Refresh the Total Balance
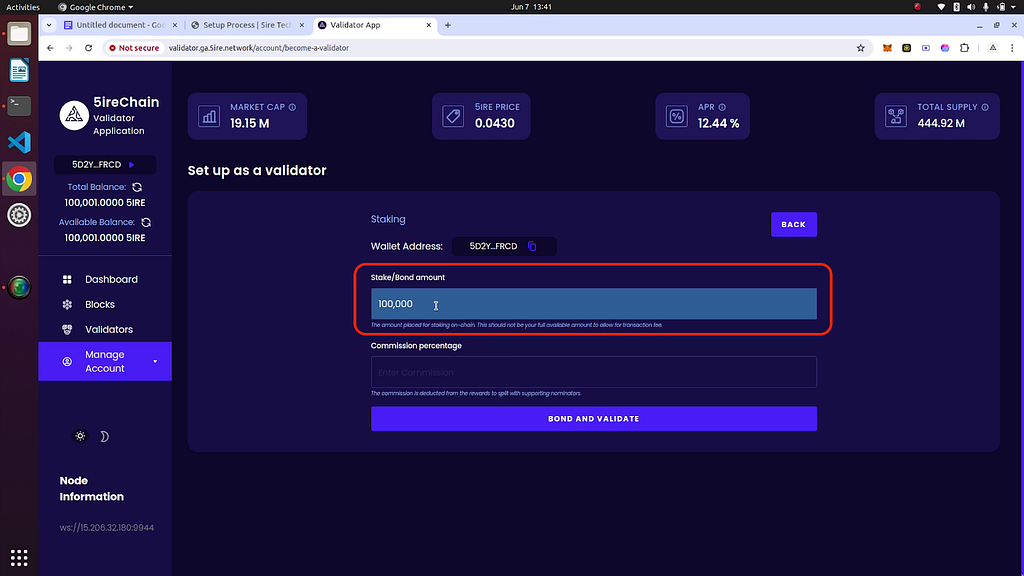This screenshot has width=1024, height=576. pyautogui.click(x=137, y=187)
